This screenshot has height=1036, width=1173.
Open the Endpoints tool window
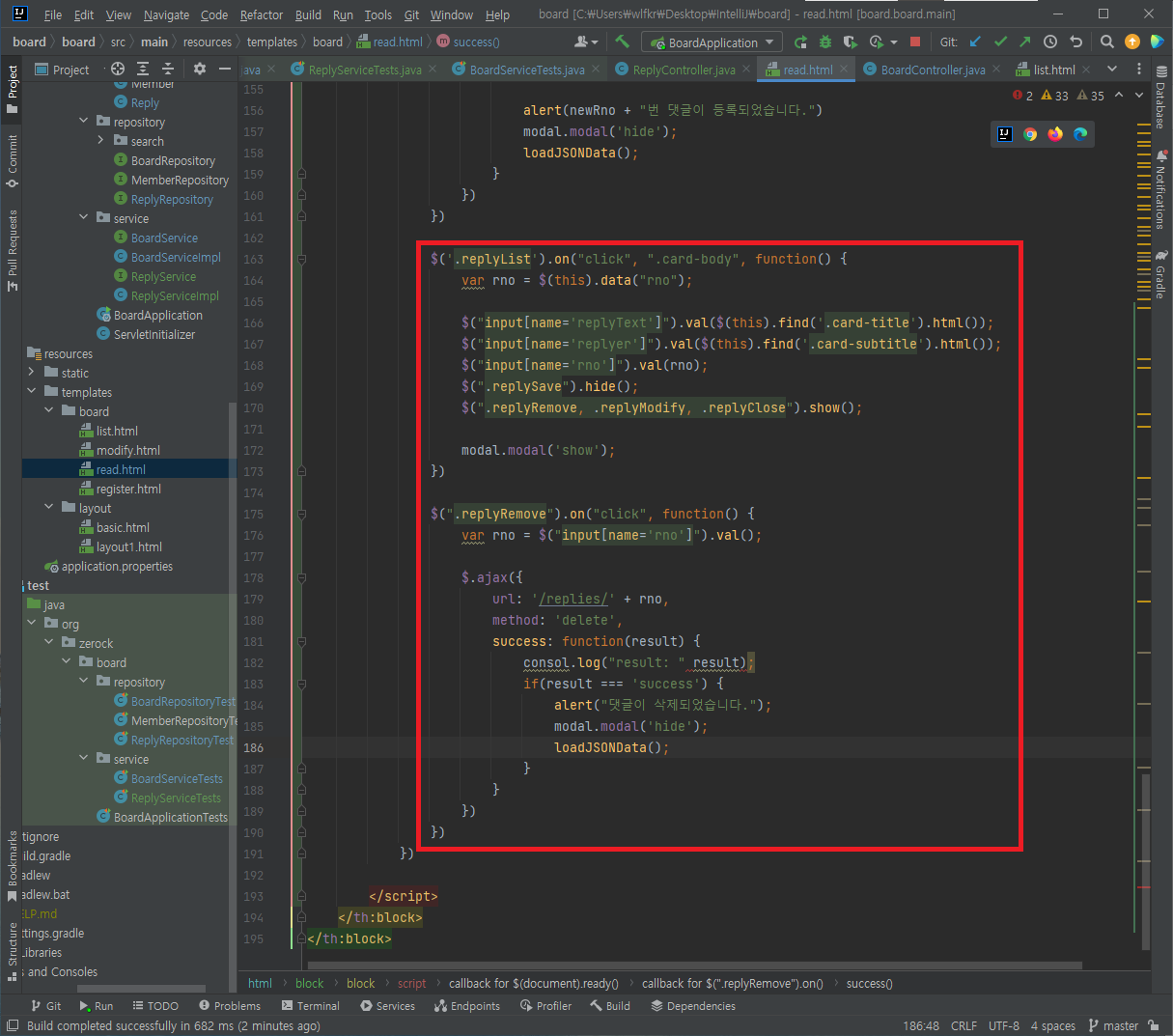[x=467, y=1005]
